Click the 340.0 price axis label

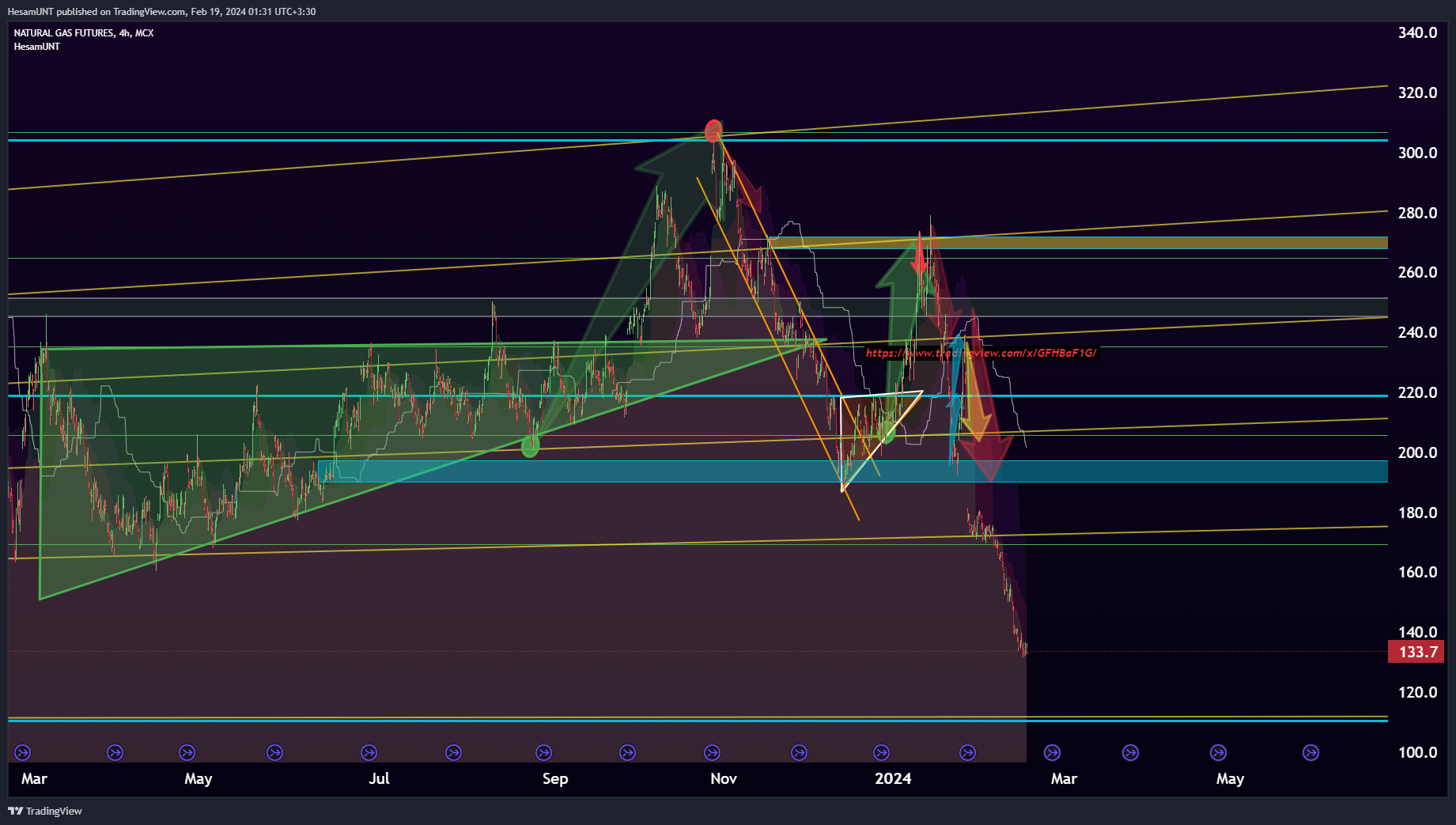[1417, 32]
